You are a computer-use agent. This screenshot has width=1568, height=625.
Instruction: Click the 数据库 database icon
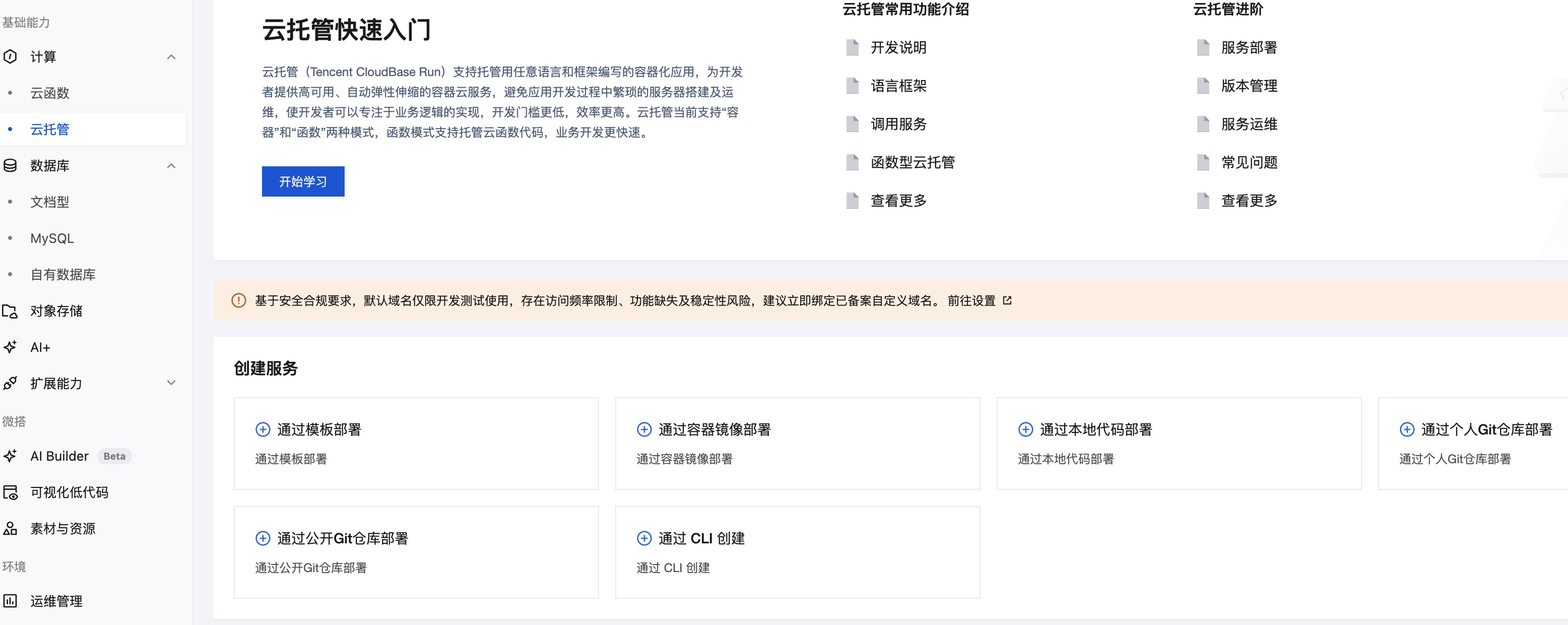click(x=11, y=166)
